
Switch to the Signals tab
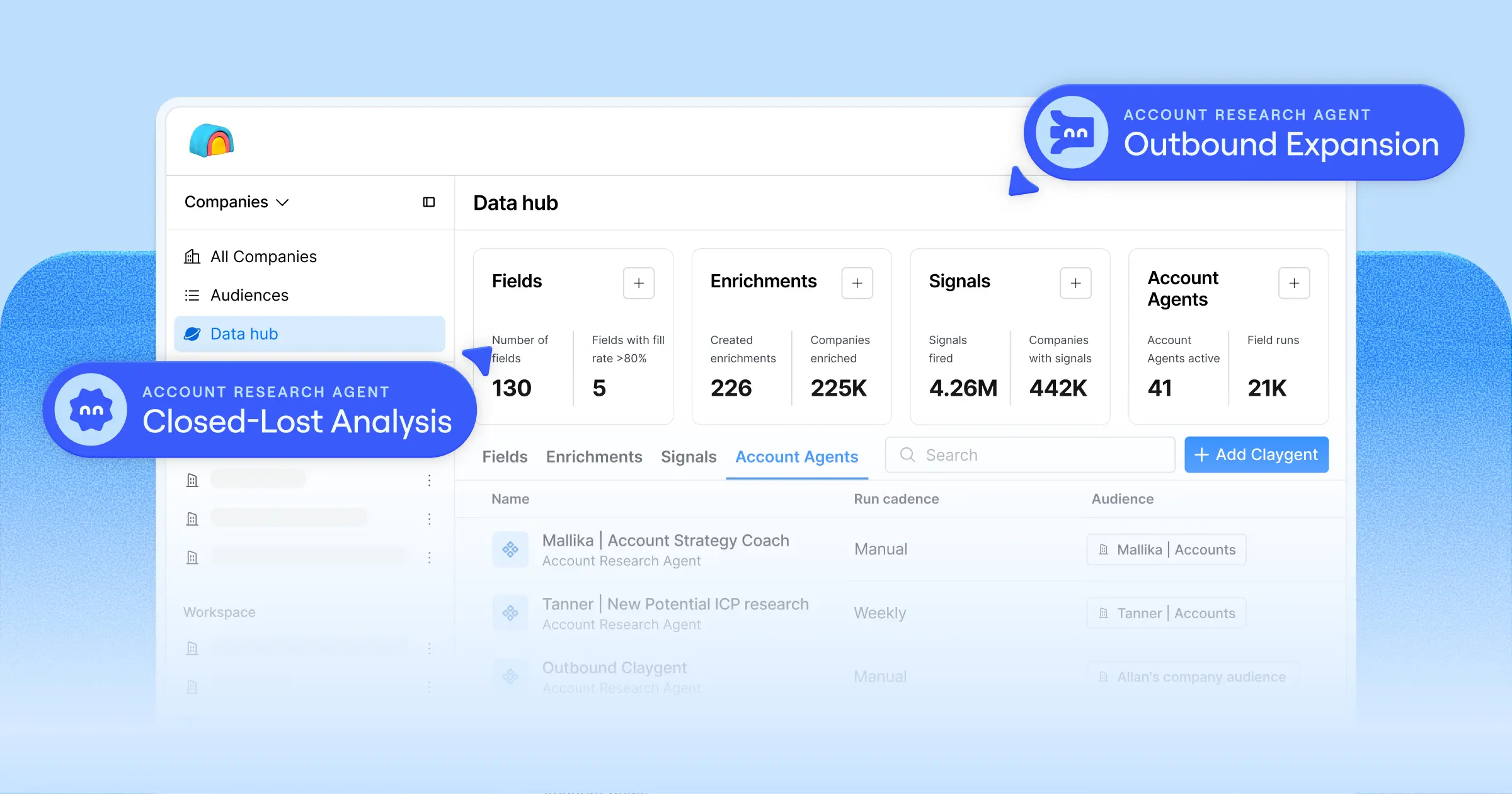click(689, 456)
